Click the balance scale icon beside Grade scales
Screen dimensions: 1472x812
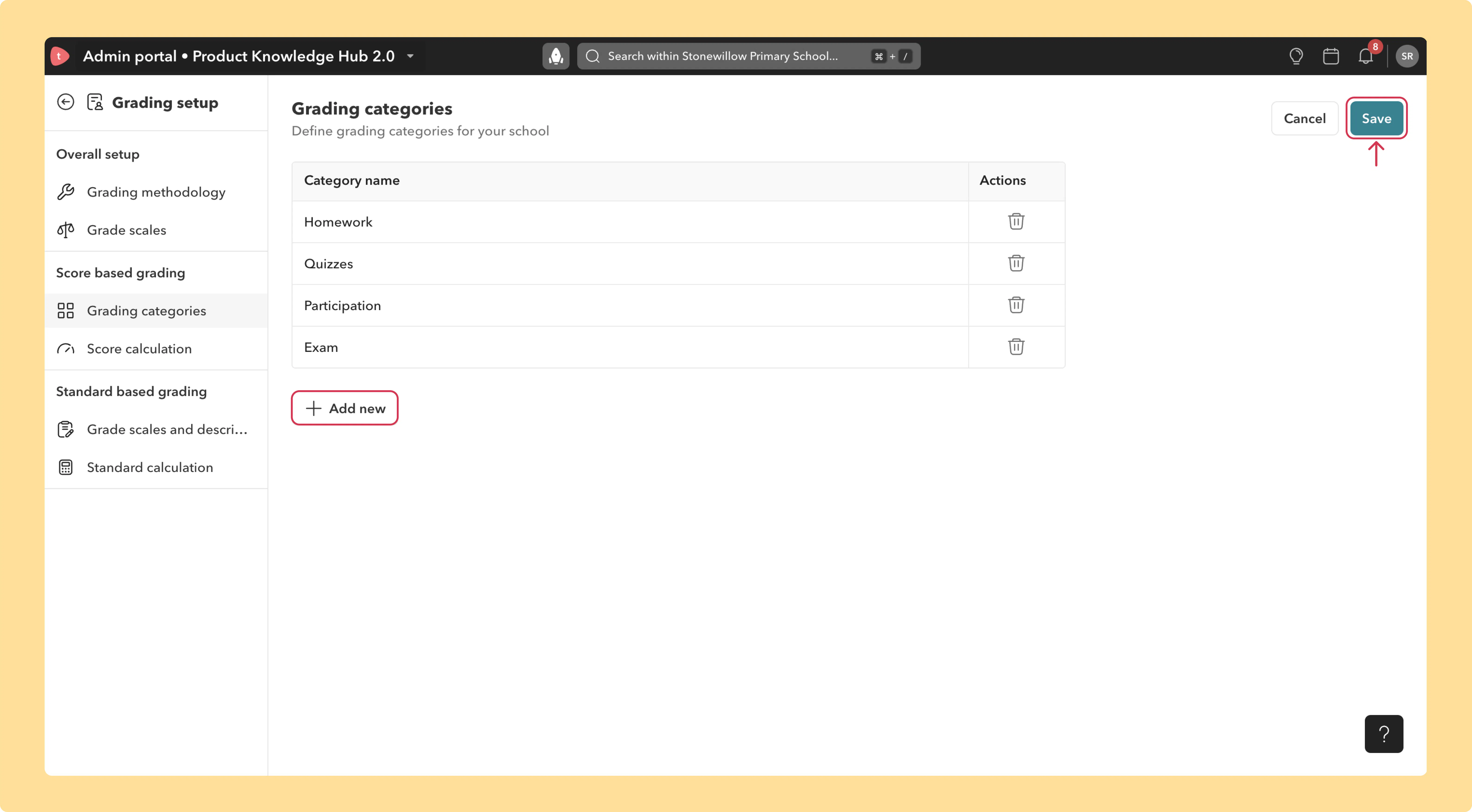(x=66, y=230)
